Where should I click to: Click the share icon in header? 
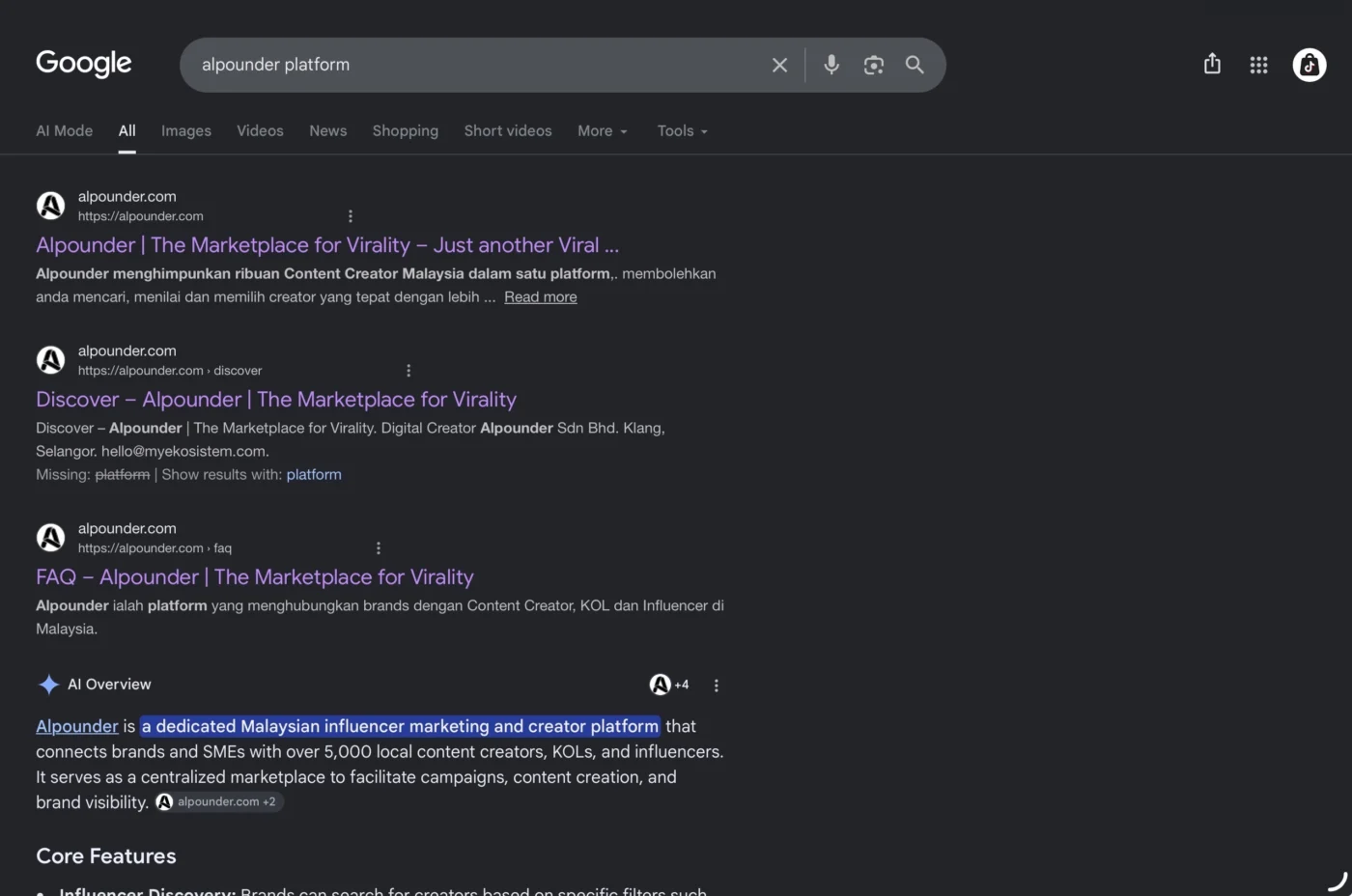(1212, 64)
